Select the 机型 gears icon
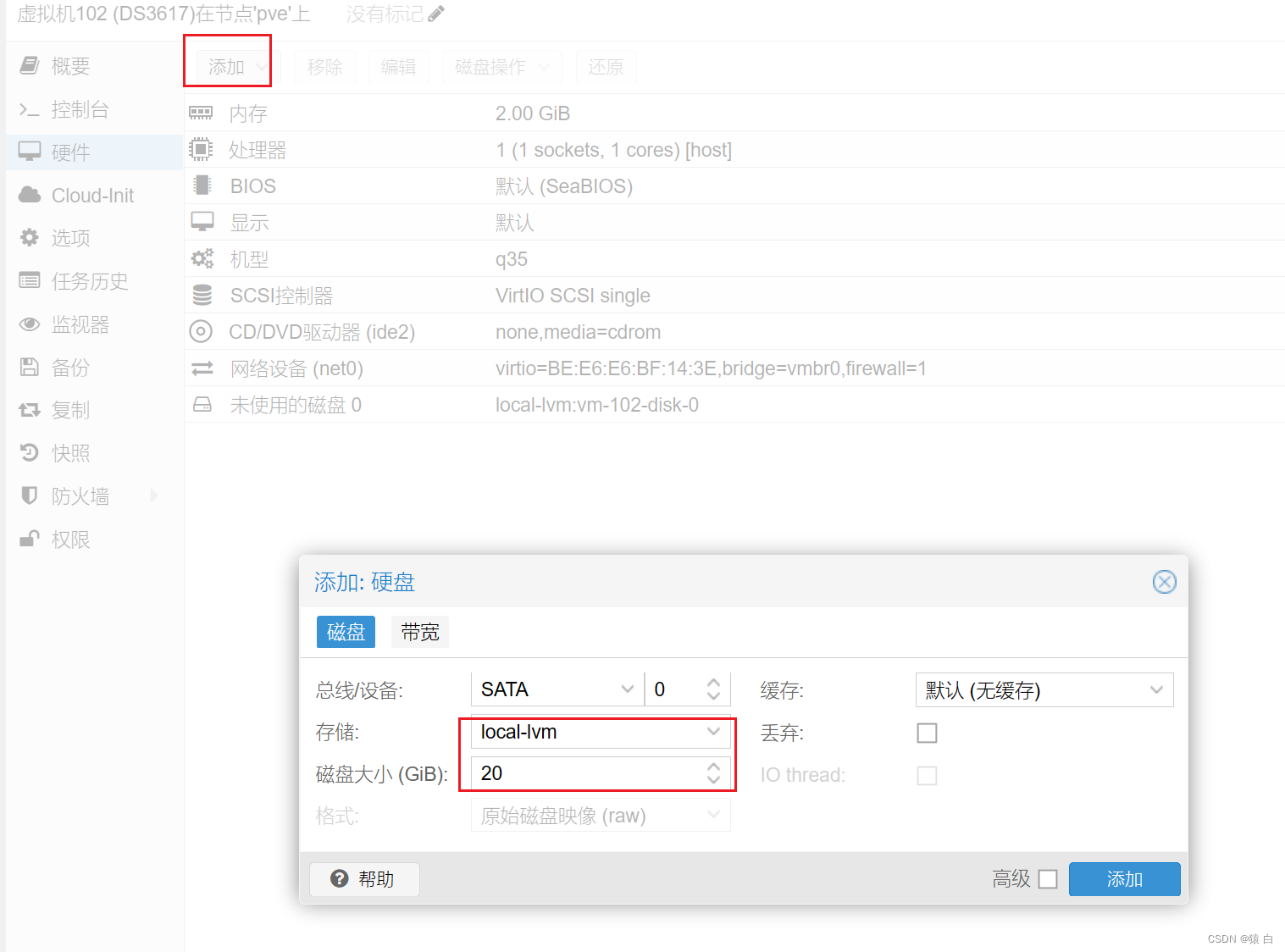The height and width of the screenshot is (952, 1285). pyautogui.click(x=202, y=258)
